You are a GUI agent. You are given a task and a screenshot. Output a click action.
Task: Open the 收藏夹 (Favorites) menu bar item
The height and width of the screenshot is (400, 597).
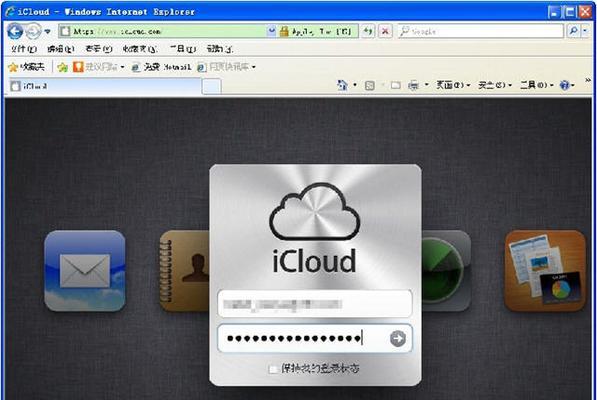pos(140,49)
